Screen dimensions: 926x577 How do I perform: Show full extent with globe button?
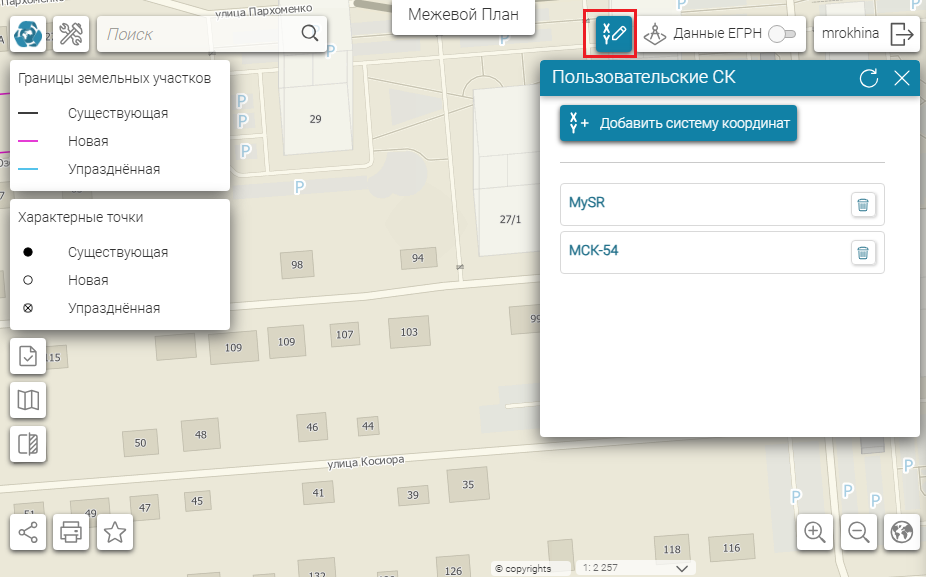901,533
